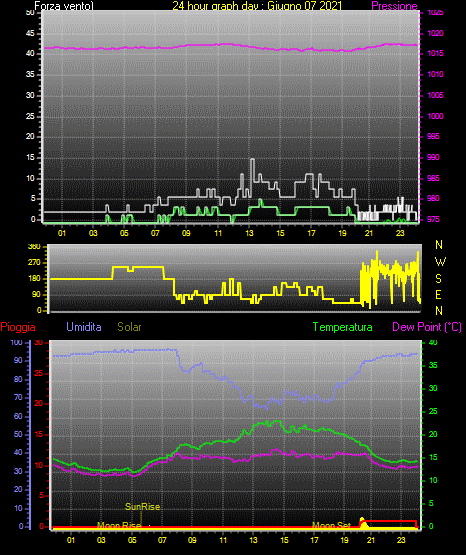Click the red 'Pioggia' legend label
466x555 pixels.
coord(18,327)
